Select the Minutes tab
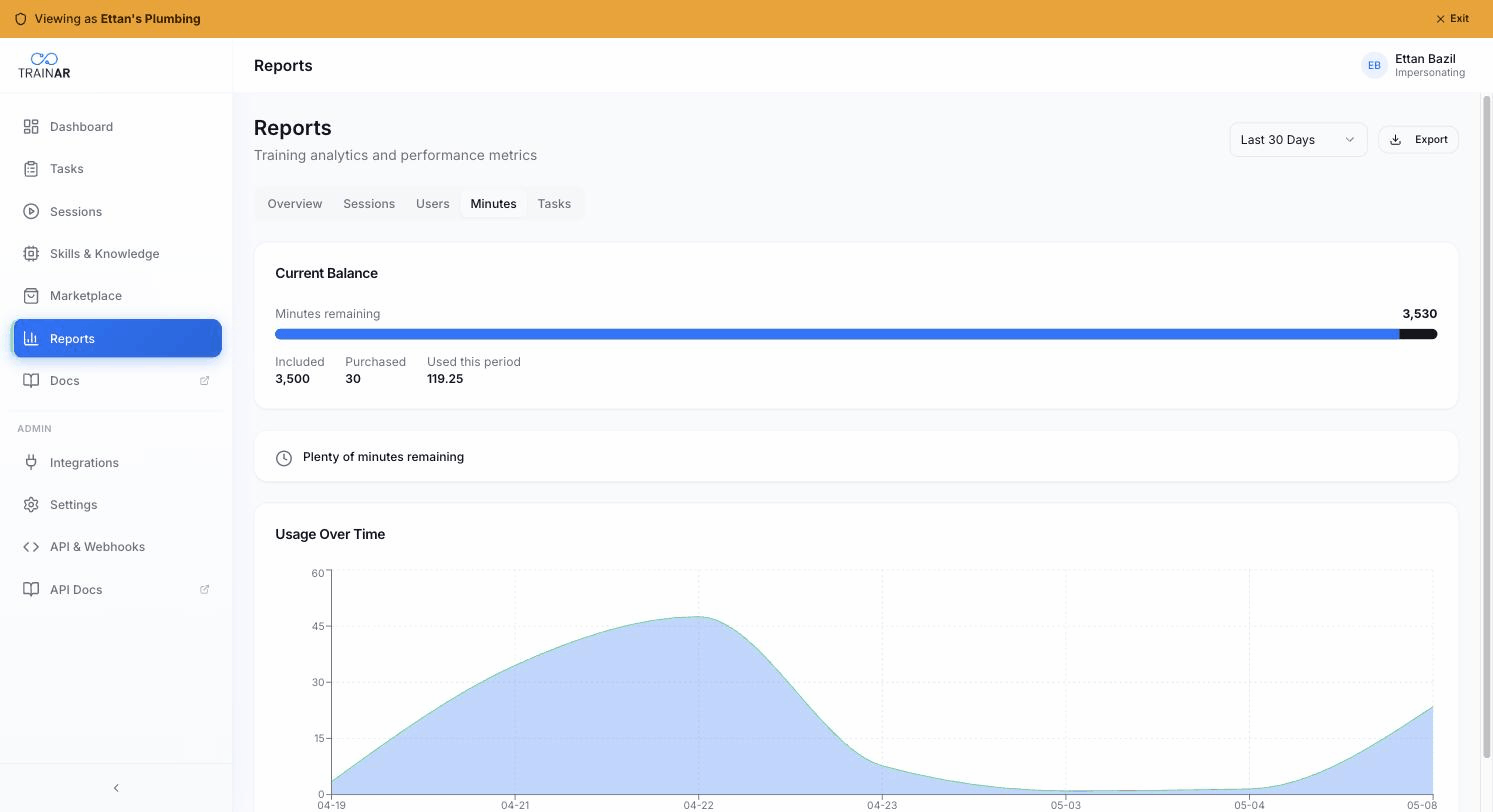 click(493, 204)
